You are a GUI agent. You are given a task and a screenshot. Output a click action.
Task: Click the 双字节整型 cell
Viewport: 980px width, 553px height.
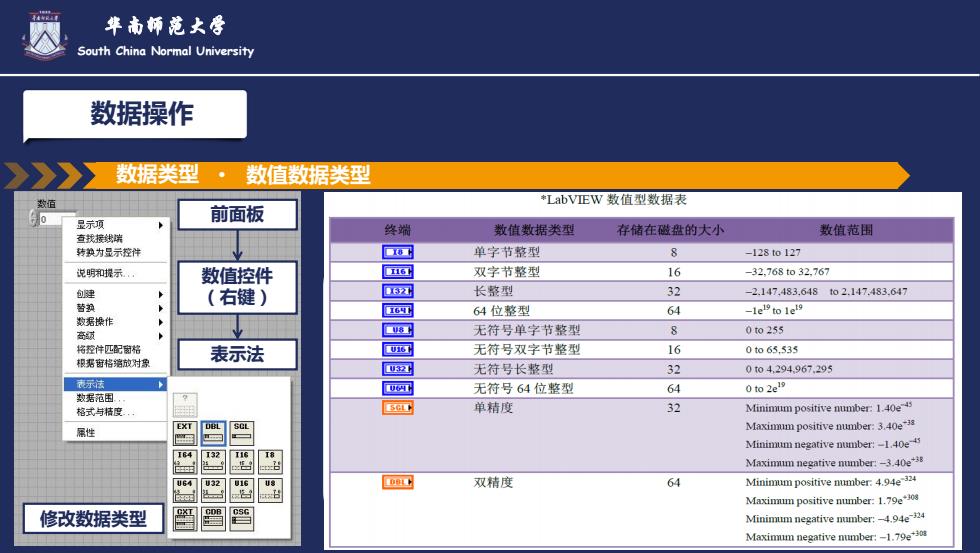[507, 272]
